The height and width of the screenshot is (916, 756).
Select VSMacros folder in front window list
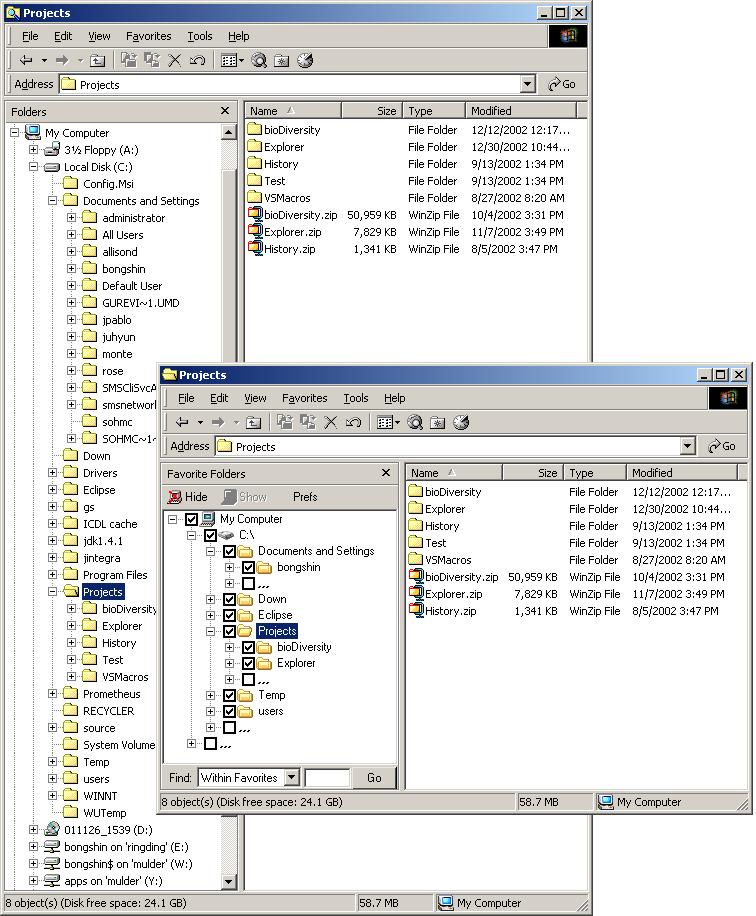coord(440,560)
